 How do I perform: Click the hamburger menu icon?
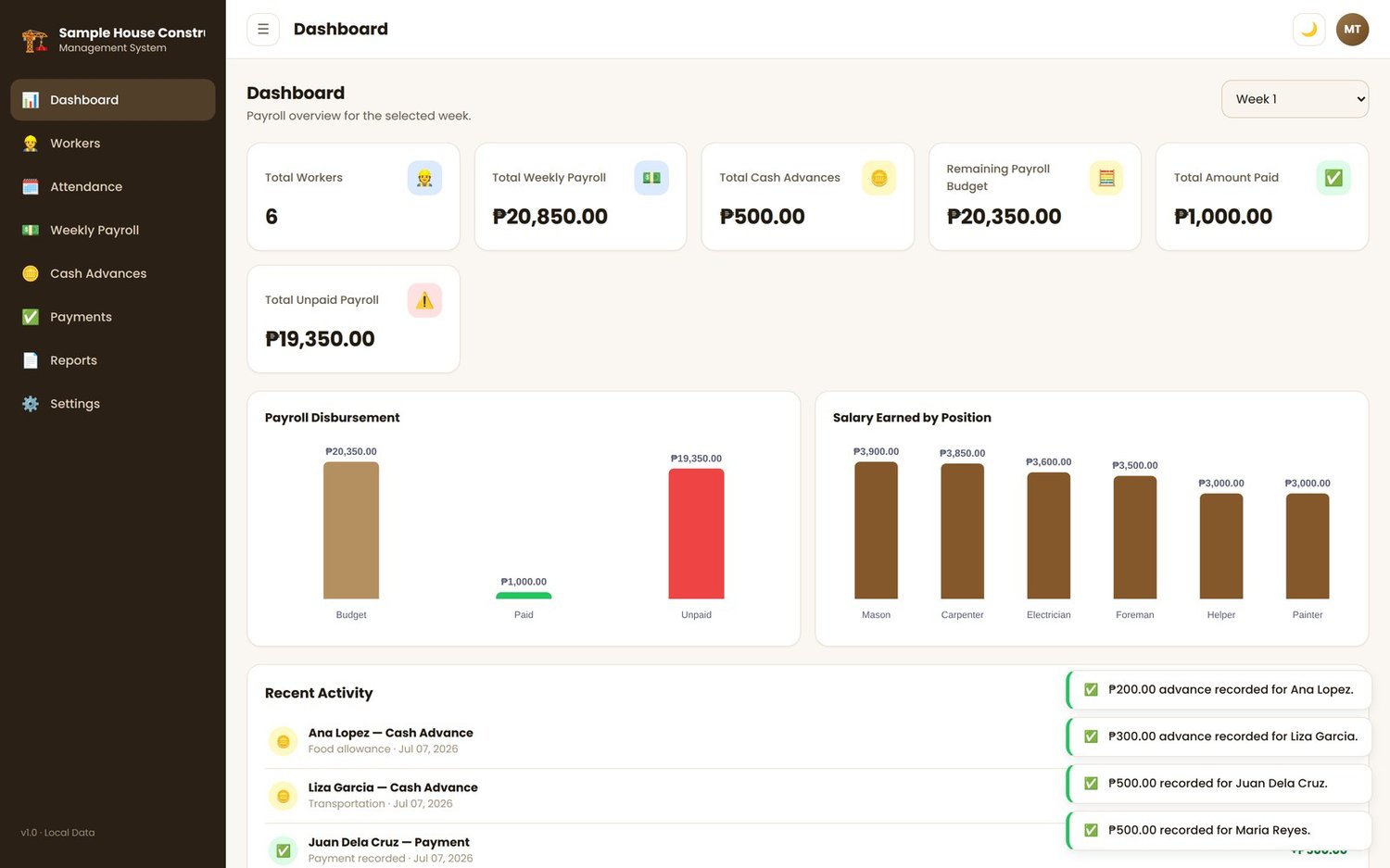263,29
